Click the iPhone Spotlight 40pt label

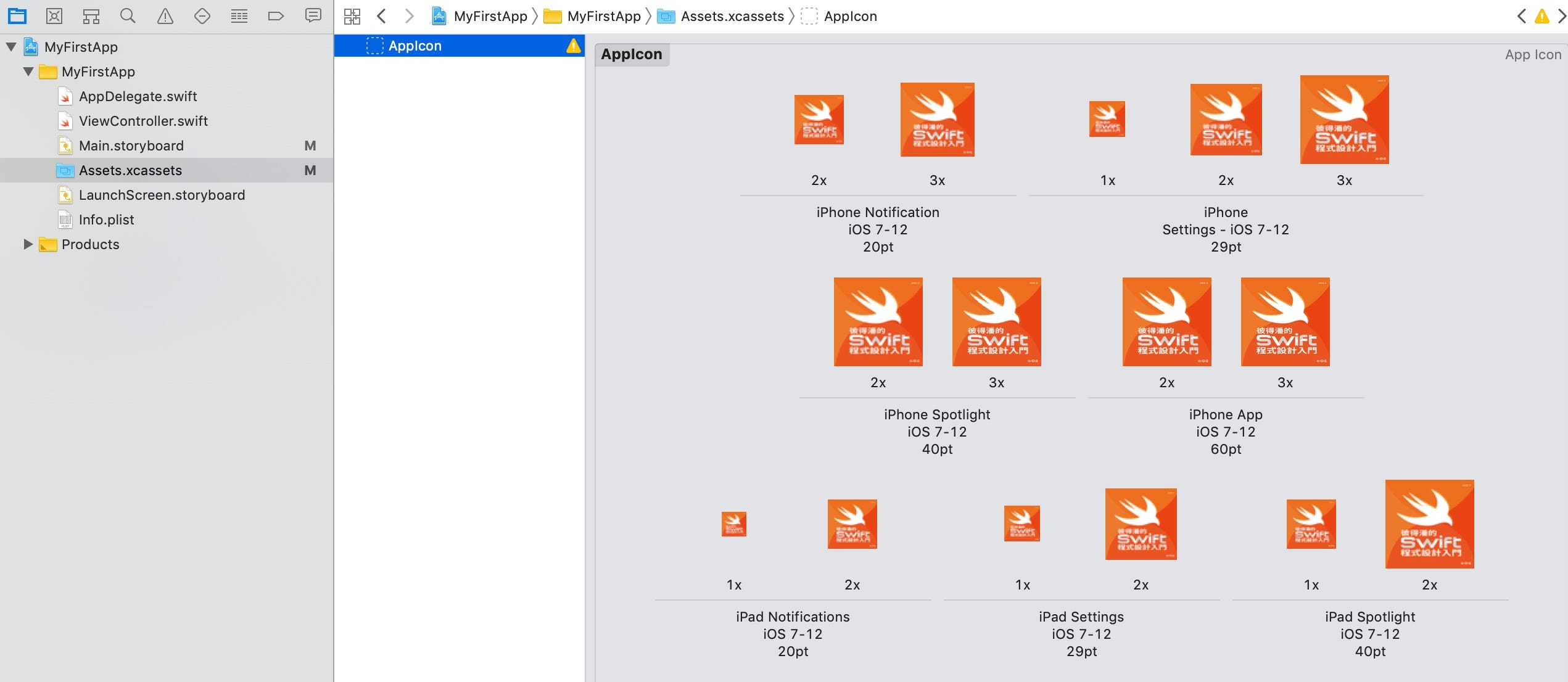click(x=937, y=432)
